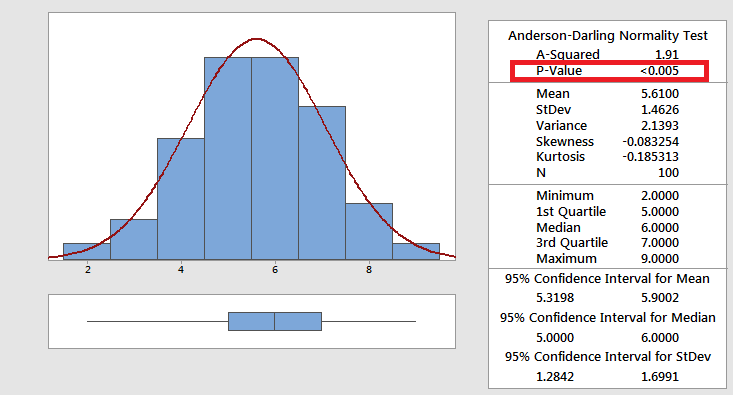Select the A-Squared label
733x395 pixels.
coord(568,55)
